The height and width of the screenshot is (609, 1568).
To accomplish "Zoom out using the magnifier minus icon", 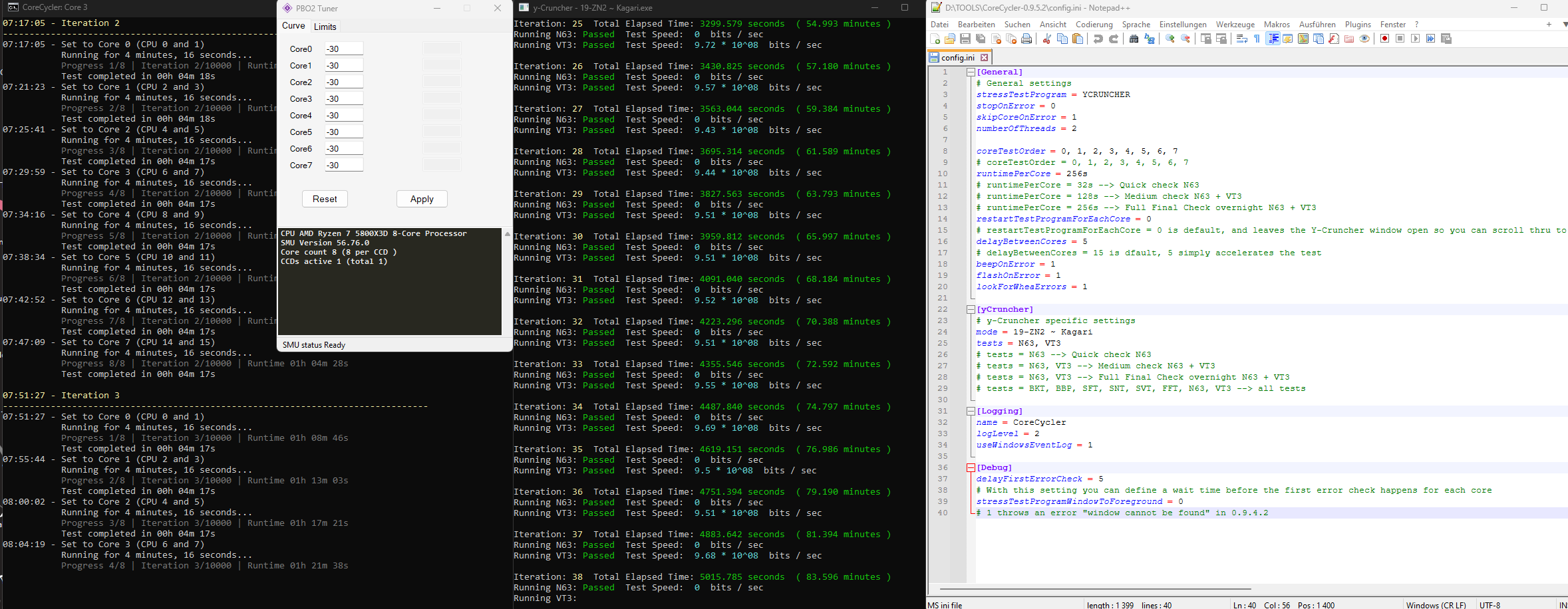I will coord(1185,39).
